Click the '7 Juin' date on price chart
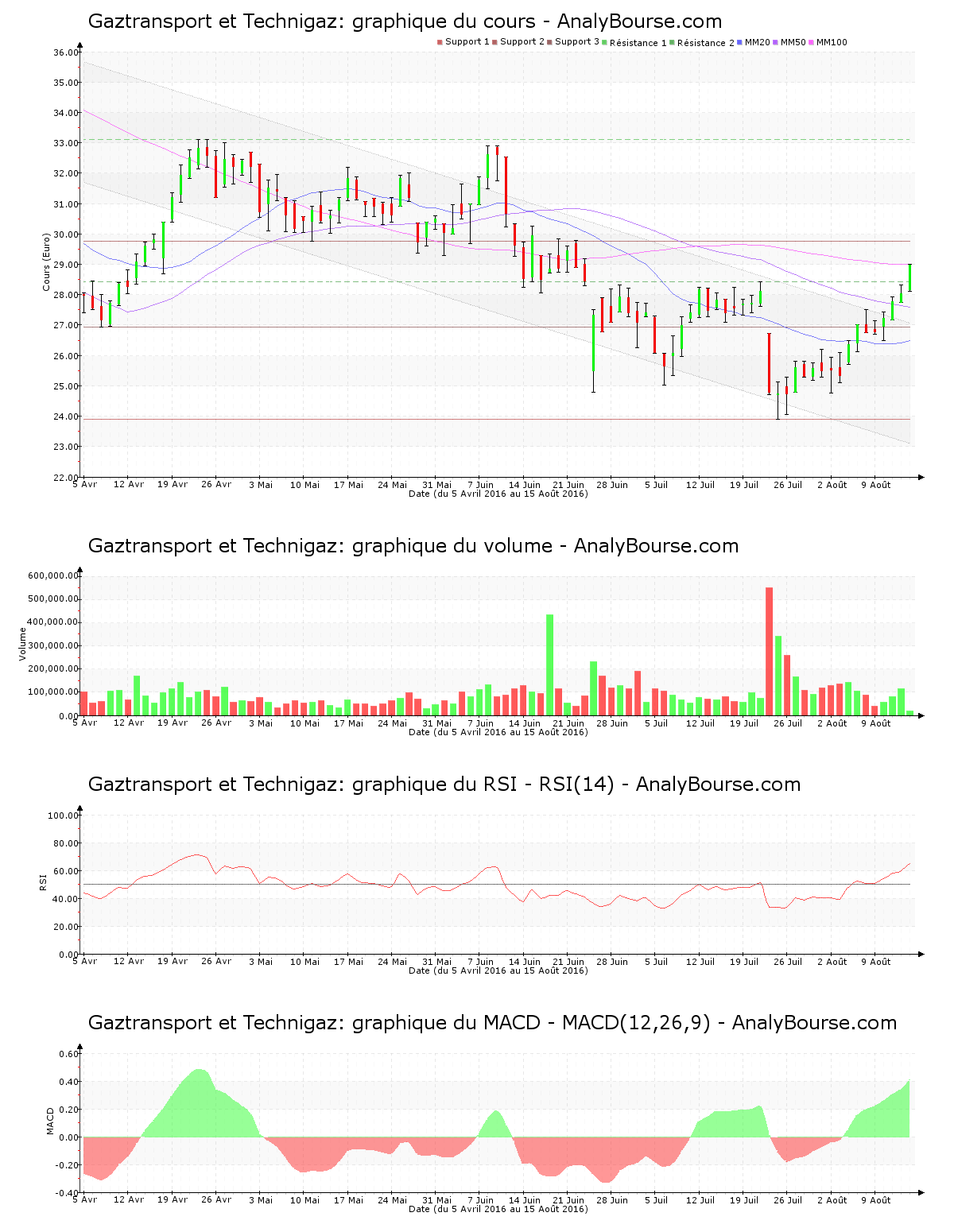Viewport: 954px width, 1232px height. click(480, 484)
